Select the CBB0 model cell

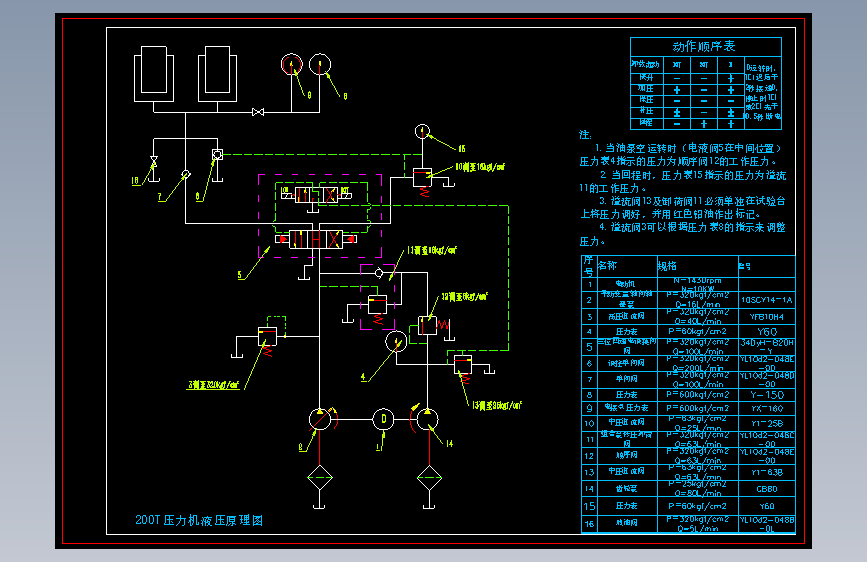pos(766,489)
